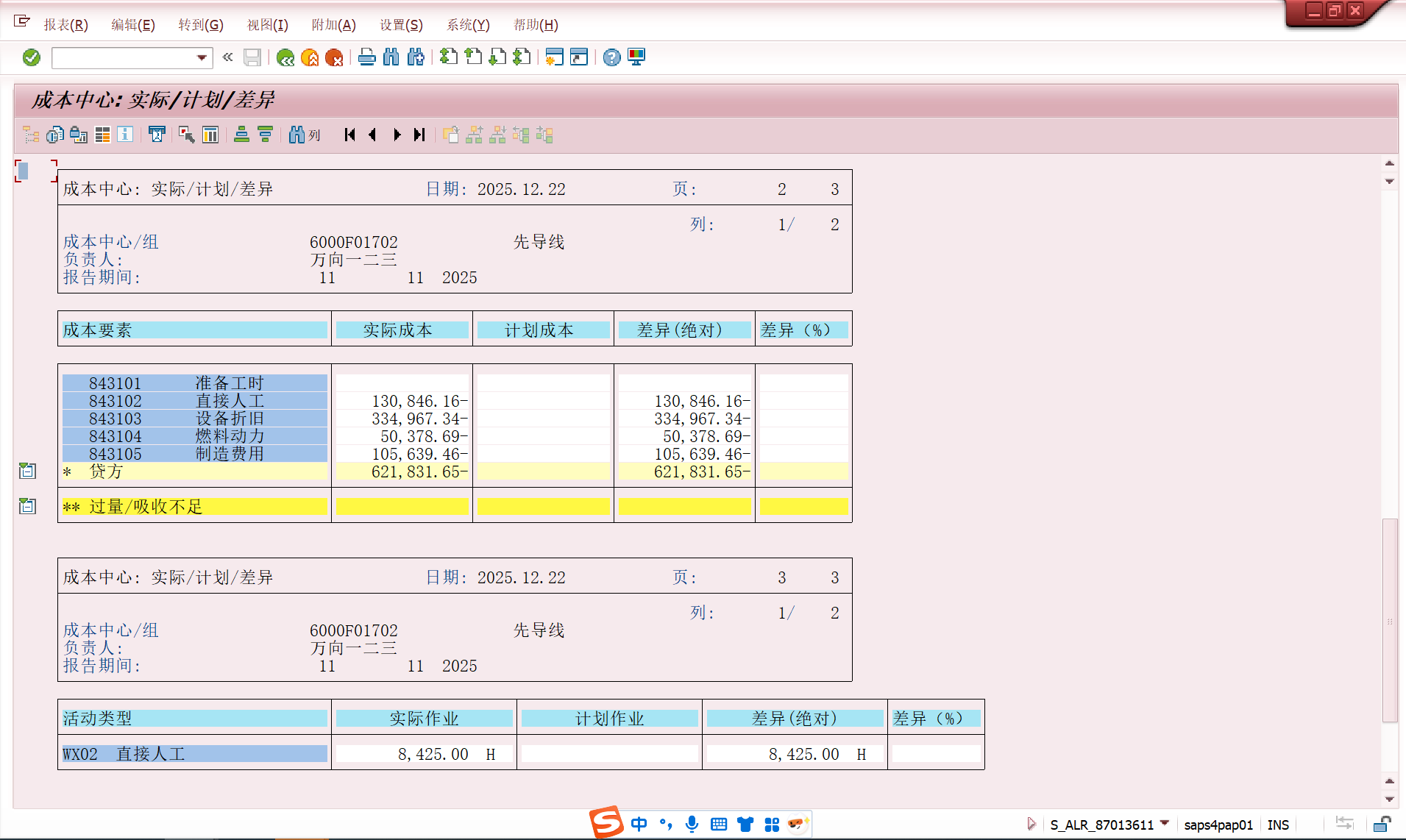The width and height of the screenshot is (1406, 840).
Task: Open the 报表(R) menu
Action: pyautogui.click(x=65, y=25)
